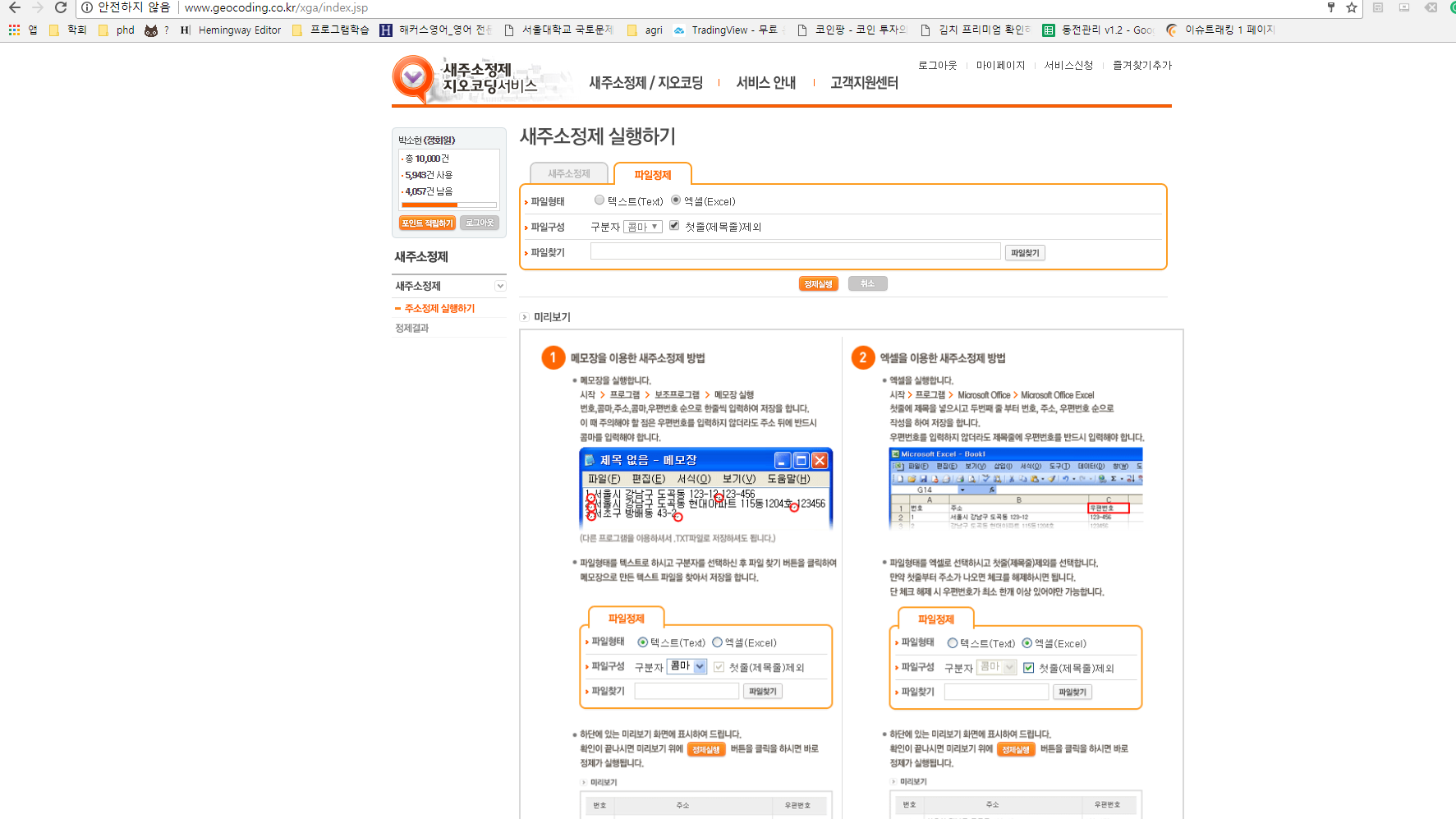Click the orange 정제실행 button
1456x819 pixels.
coord(818,284)
